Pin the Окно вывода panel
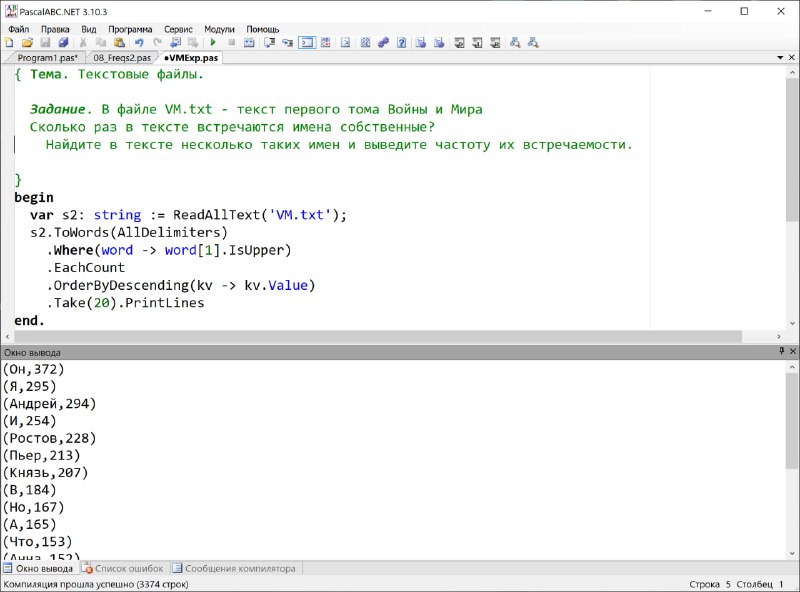The image size is (800, 592). tap(781, 351)
